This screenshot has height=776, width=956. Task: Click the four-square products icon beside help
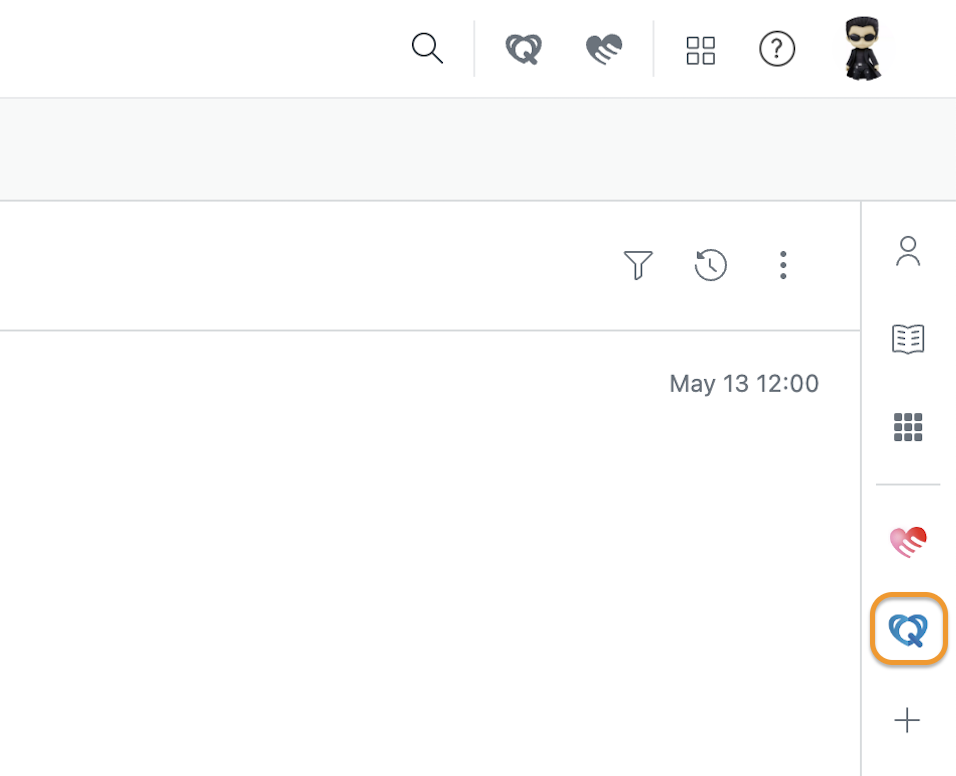pos(701,50)
